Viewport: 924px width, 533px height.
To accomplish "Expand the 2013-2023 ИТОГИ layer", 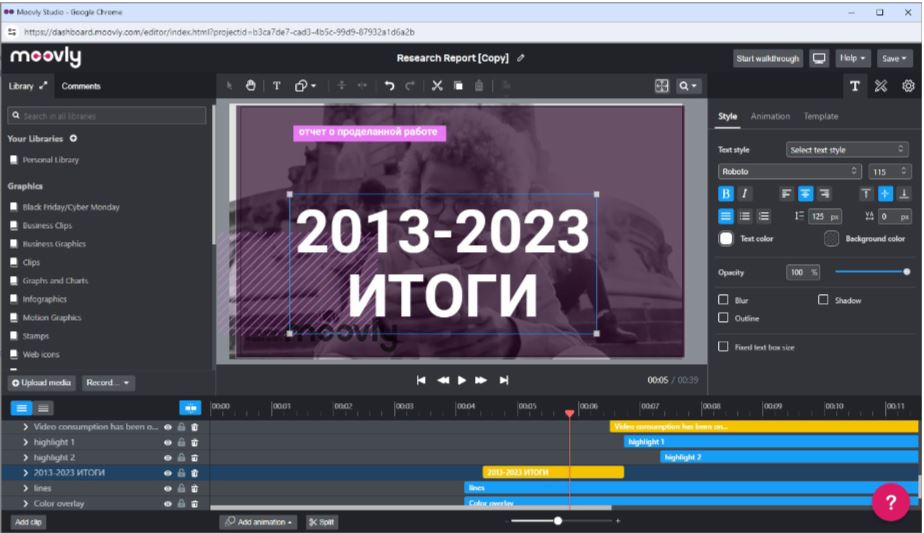I will [x=25, y=473].
